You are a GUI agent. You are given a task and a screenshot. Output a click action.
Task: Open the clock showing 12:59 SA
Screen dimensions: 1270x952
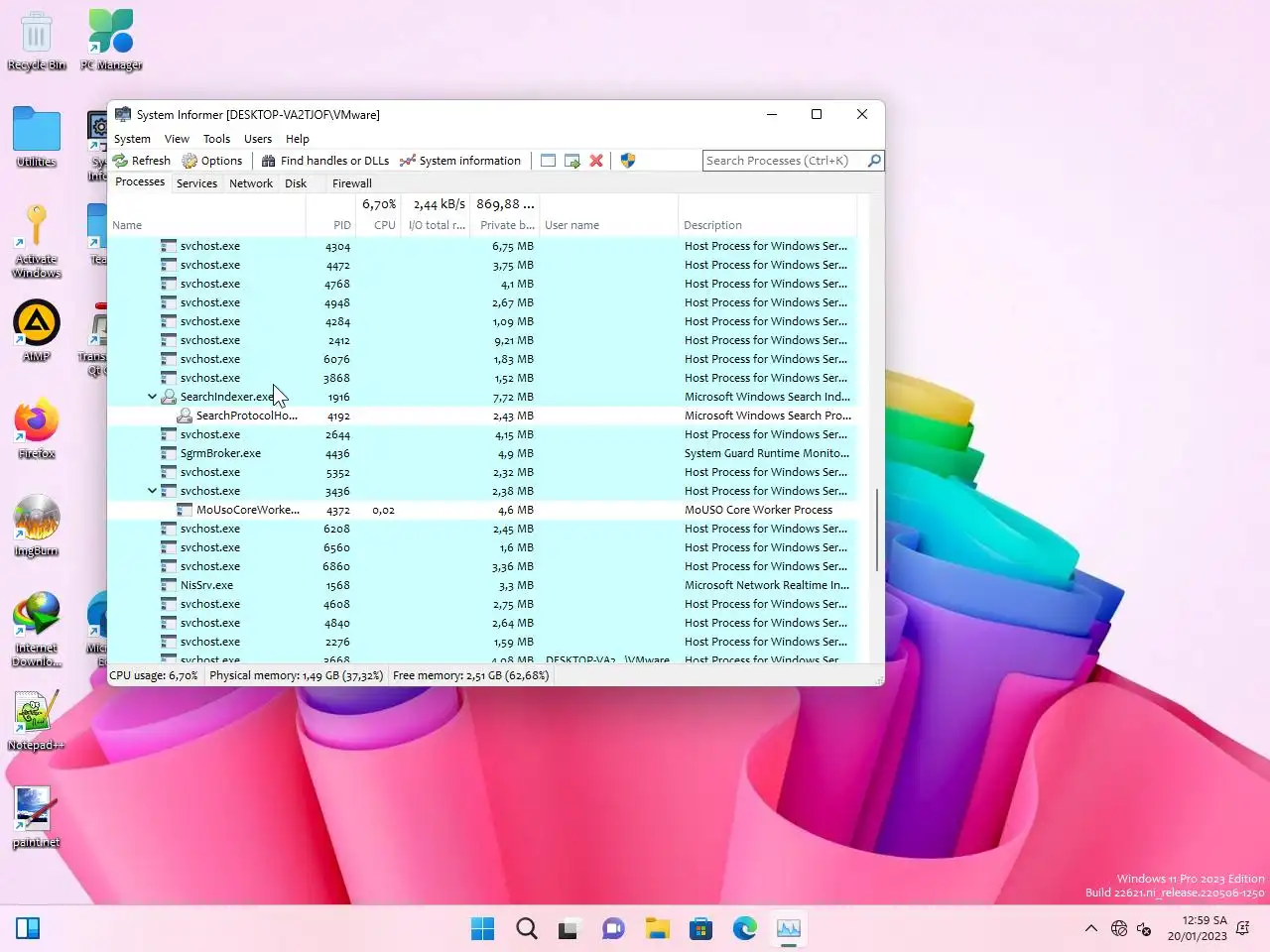click(1198, 928)
